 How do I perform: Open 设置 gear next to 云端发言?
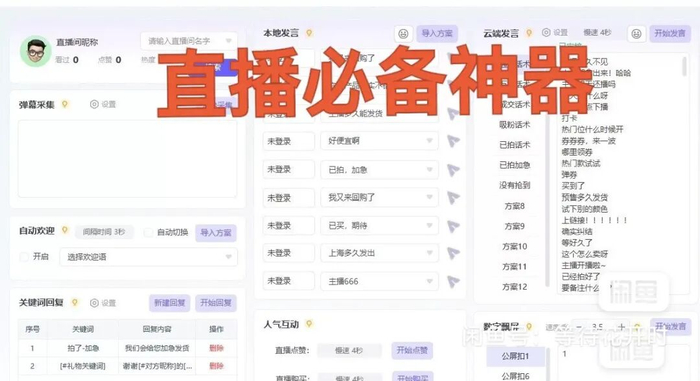pos(555,33)
